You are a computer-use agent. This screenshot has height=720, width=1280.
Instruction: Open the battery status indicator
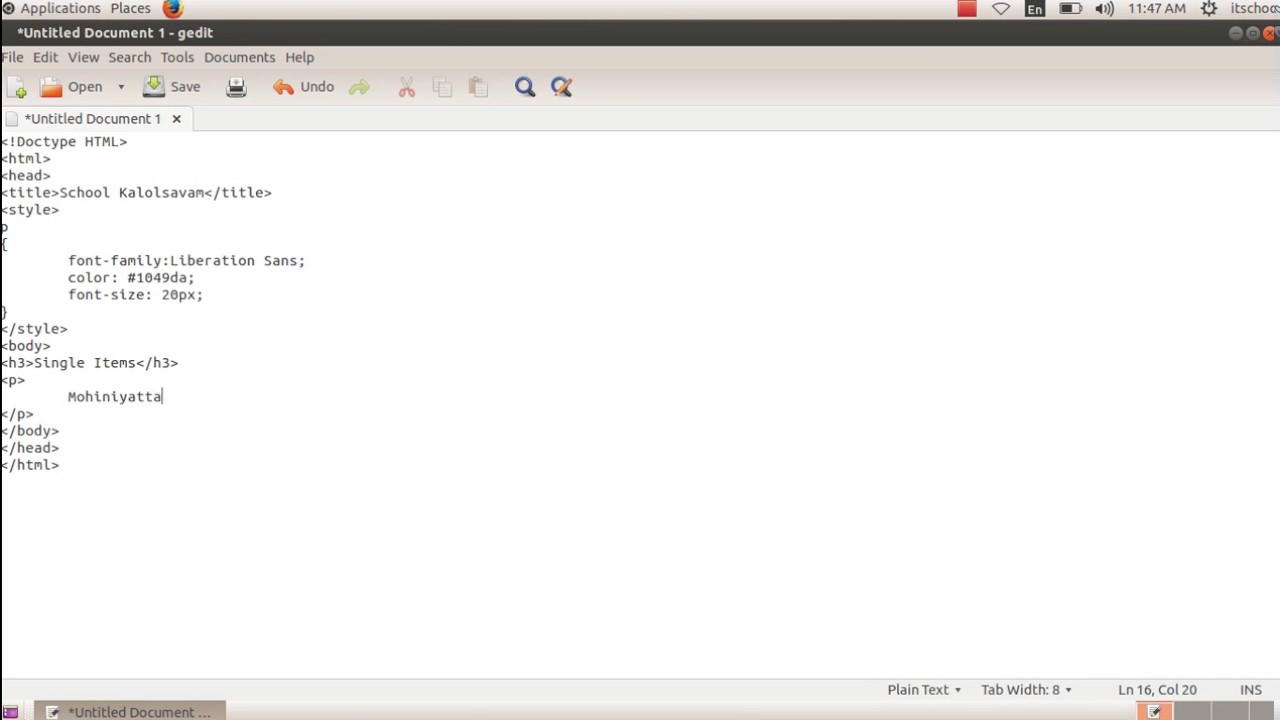[1069, 9]
